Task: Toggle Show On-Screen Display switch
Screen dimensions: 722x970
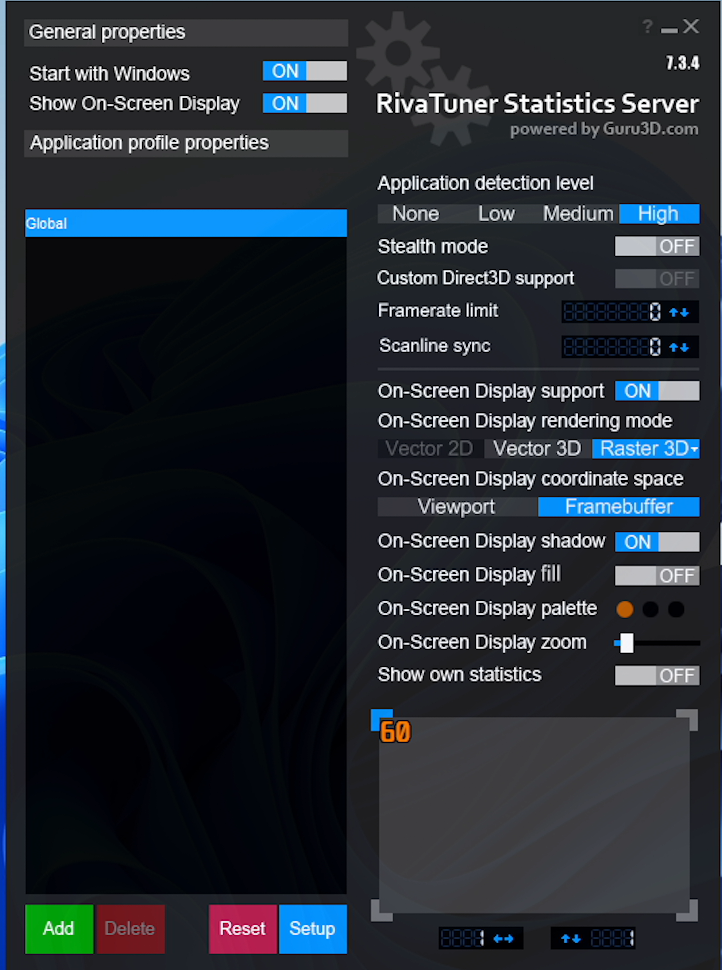Action: [305, 103]
